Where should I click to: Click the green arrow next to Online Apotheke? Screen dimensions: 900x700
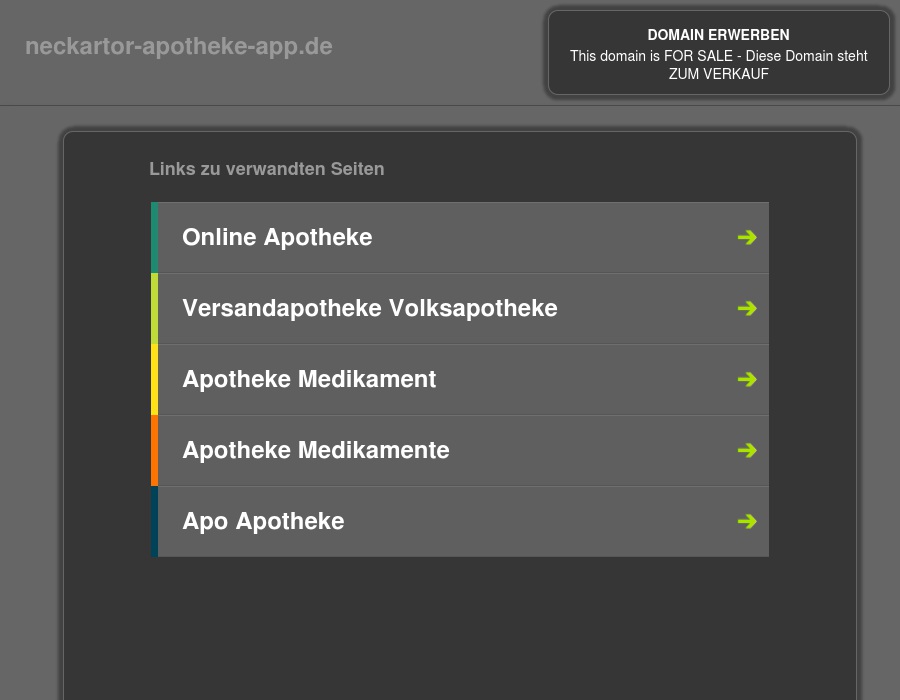pos(747,237)
